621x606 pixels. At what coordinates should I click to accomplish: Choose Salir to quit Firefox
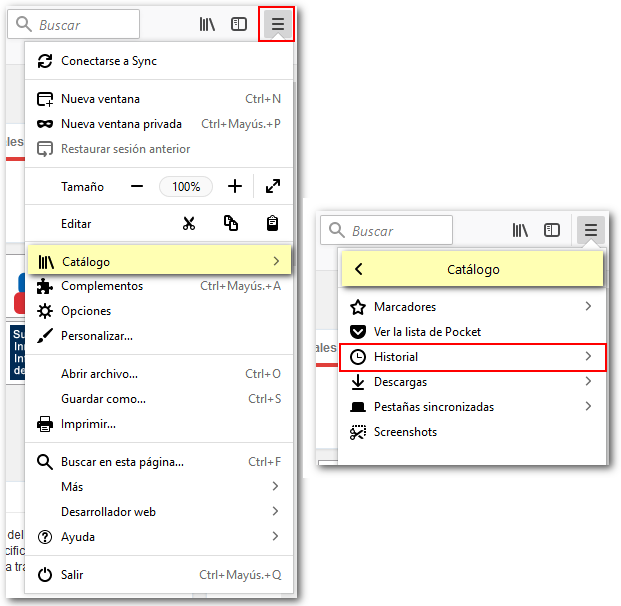72,575
